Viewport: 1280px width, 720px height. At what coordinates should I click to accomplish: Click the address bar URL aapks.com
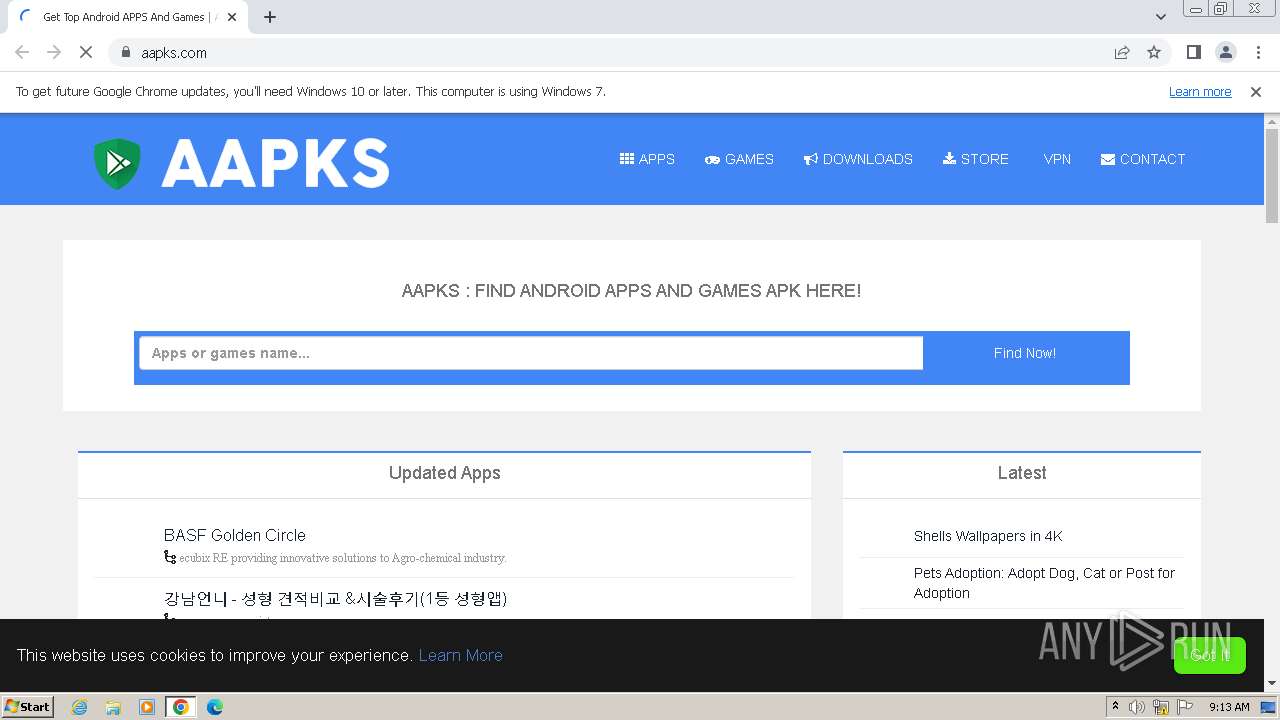[x=174, y=53]
